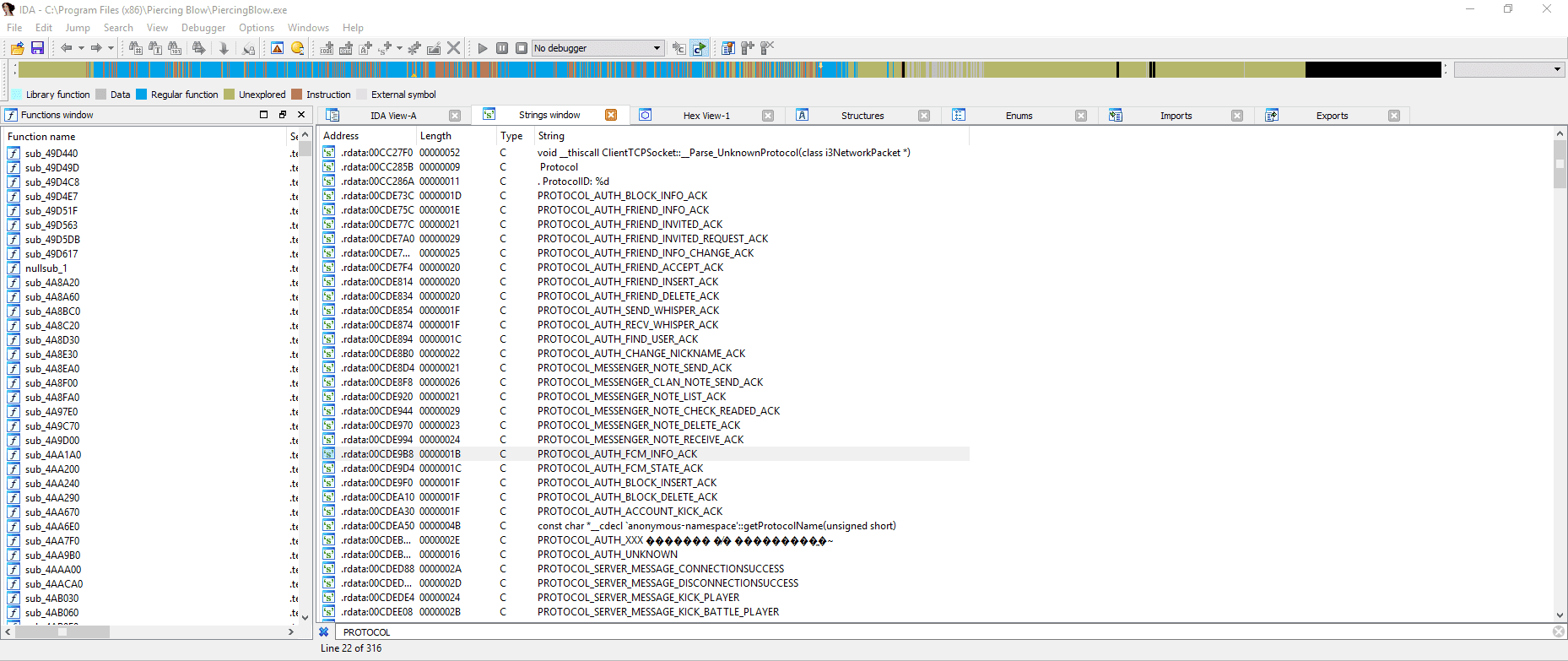Jump forward with the right arrow

click(96, 48)
